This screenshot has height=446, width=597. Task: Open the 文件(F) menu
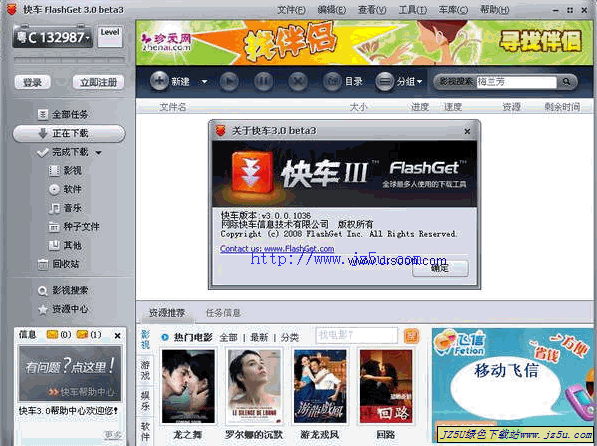click(291, 10)
